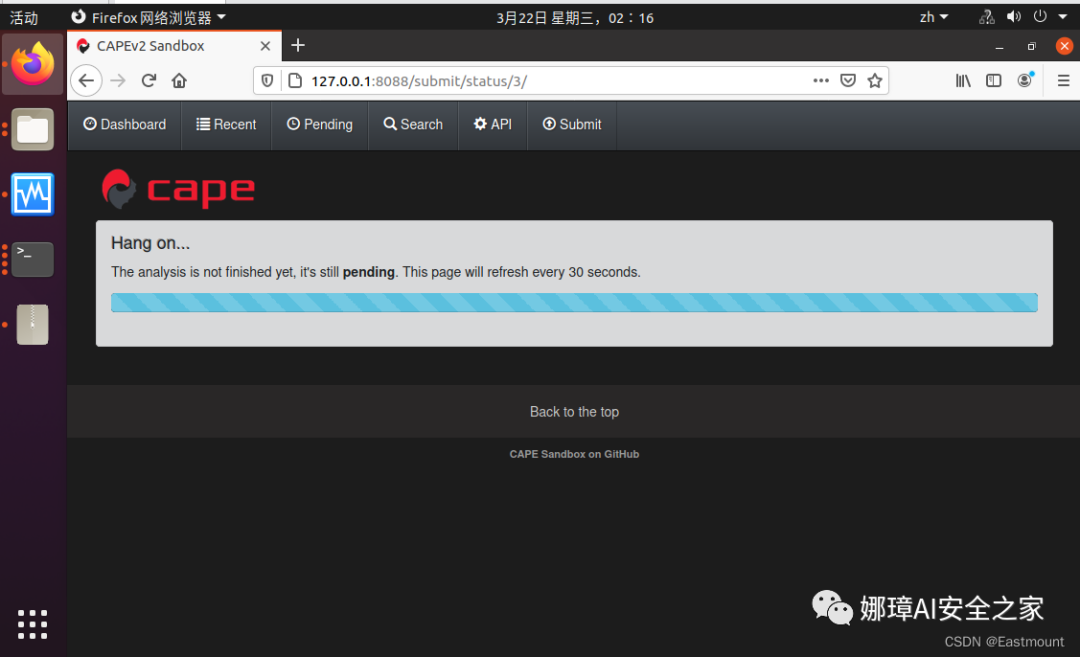The image size is (1080, 657).
Task: Open a new tab with the plus button
Action: click(x=298, y=45)
